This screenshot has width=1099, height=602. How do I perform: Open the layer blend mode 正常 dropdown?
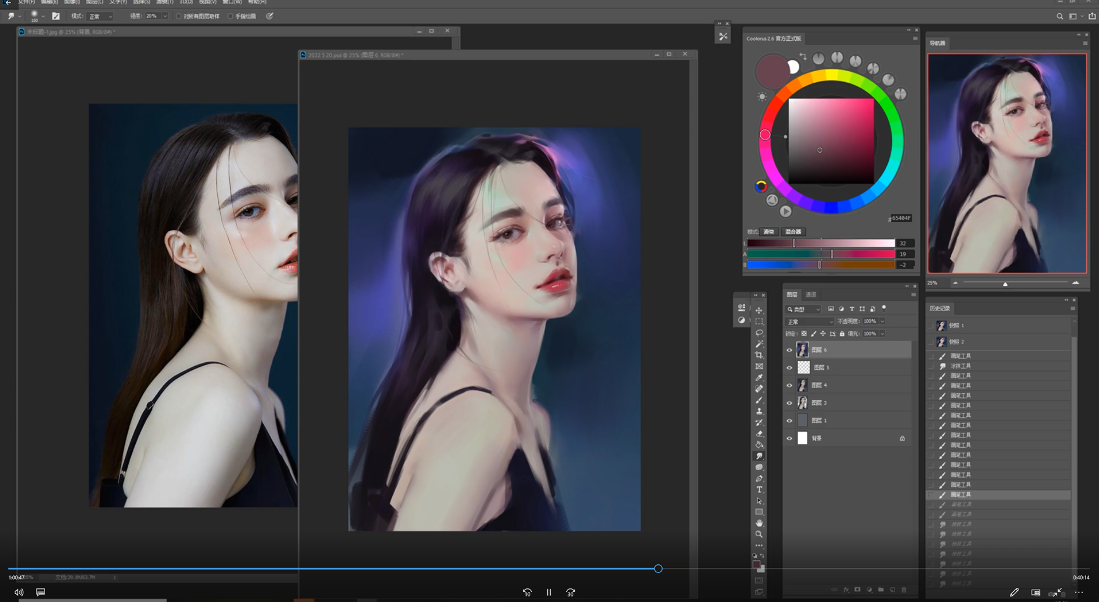coord(809,322)
